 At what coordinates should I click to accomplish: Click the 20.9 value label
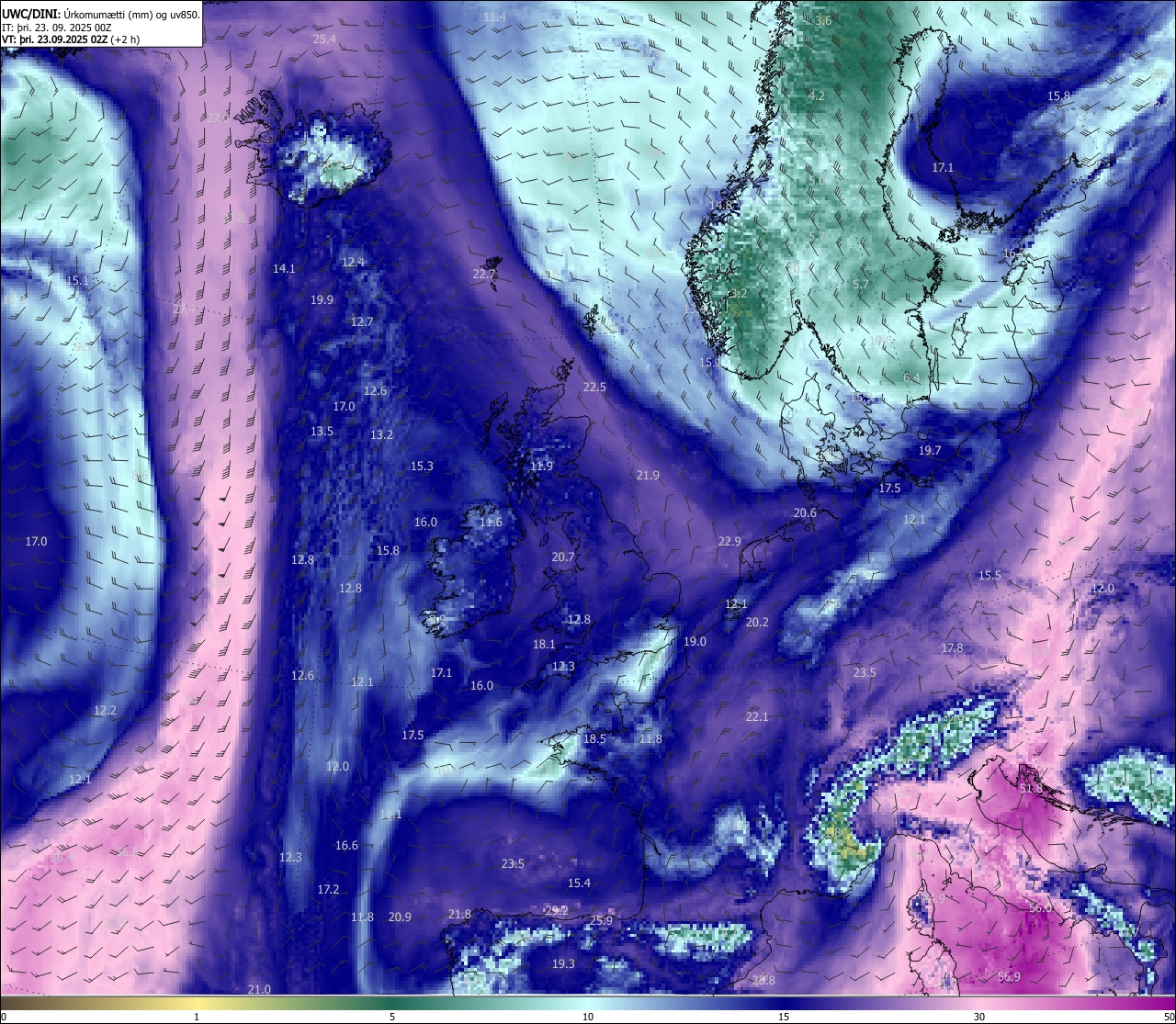click(x=400, y=917)
